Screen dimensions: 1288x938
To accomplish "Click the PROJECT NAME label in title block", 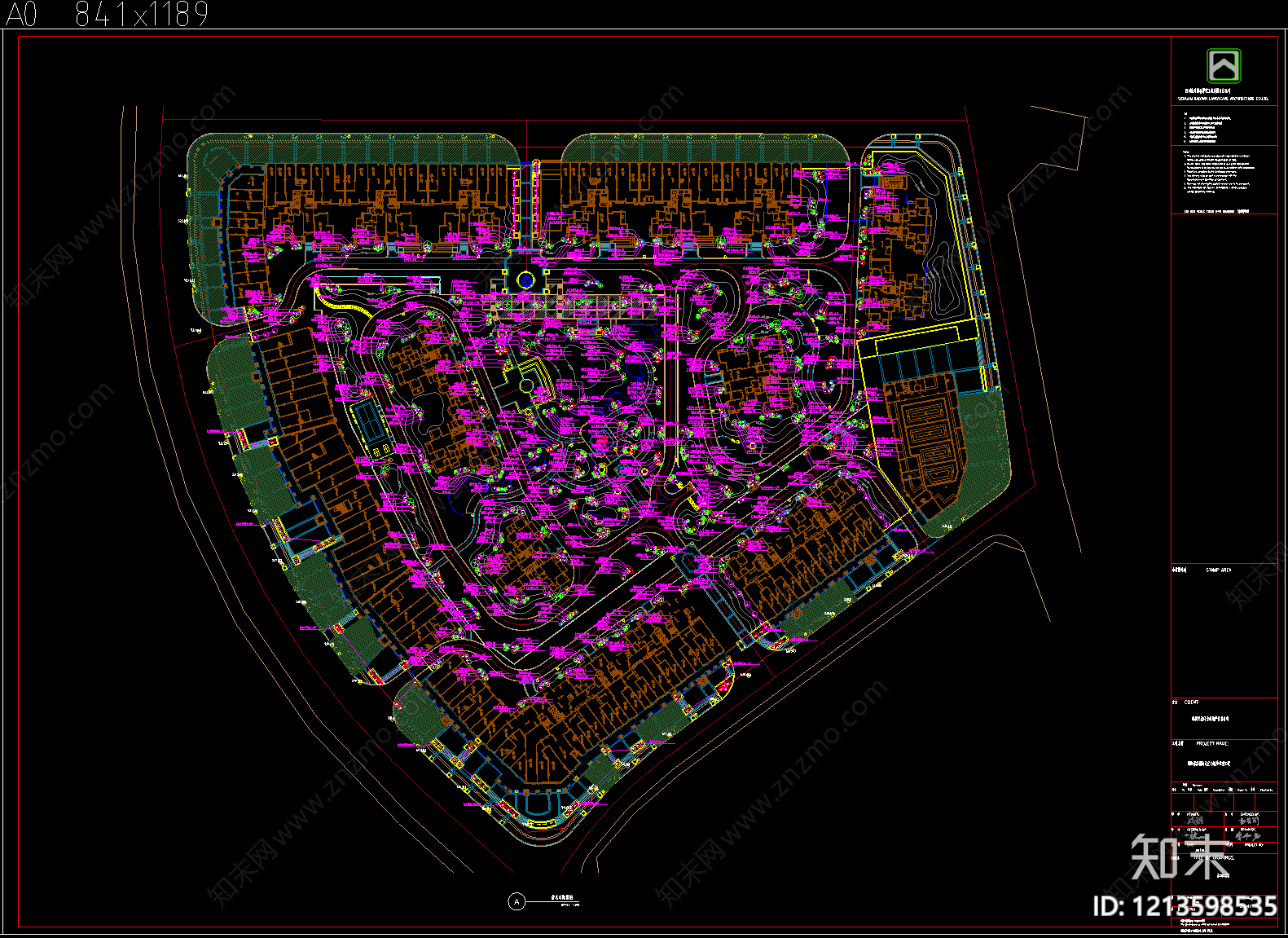I will pyautogui.click(x=1212, y=743).
